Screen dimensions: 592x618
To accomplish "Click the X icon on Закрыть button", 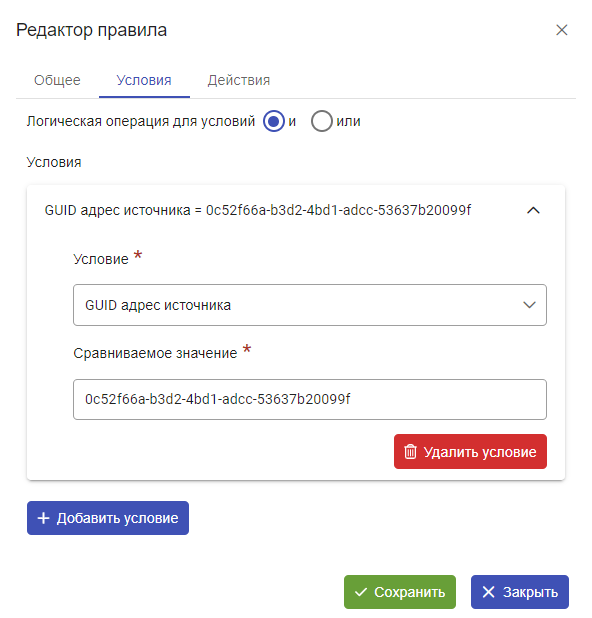I will [x=488, y=592].
